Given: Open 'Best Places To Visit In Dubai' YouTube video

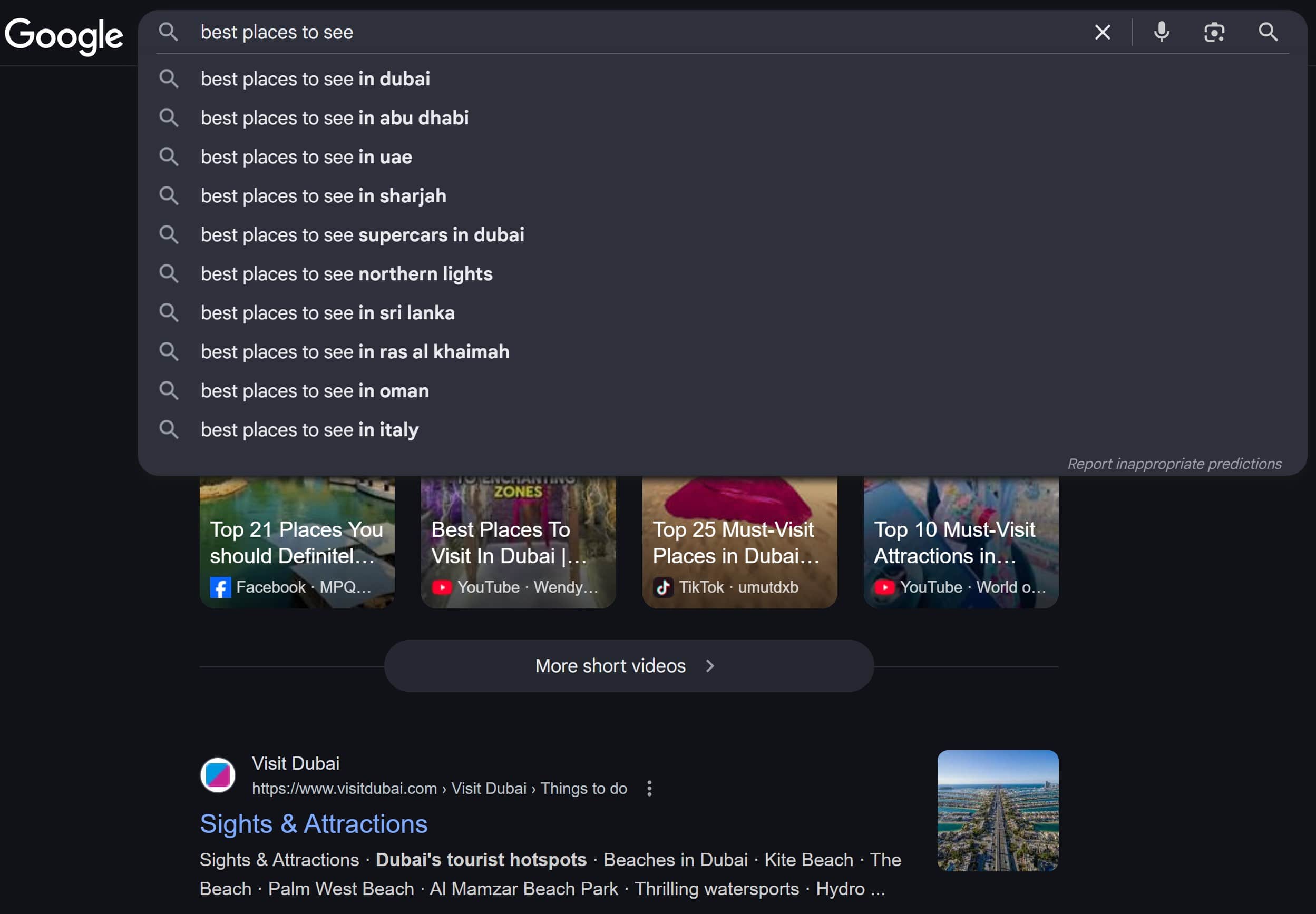Looking at the screenshot, I should coord(518,542).
